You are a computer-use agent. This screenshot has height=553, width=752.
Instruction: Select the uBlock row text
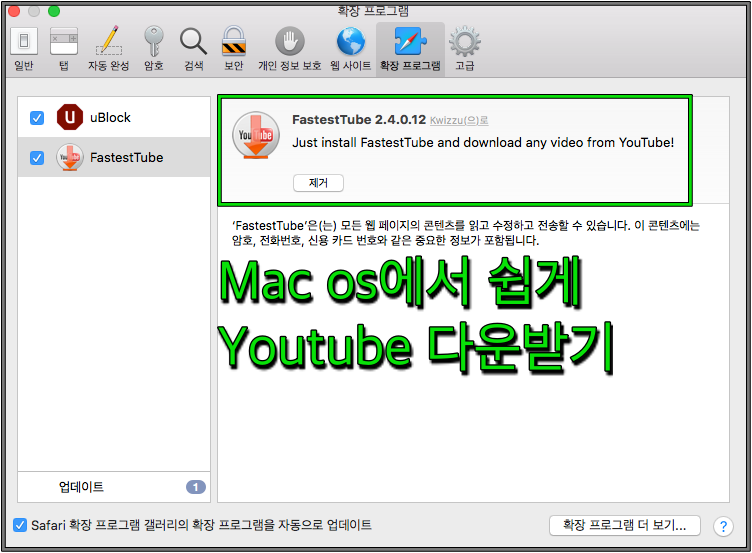tap(110, 118)
